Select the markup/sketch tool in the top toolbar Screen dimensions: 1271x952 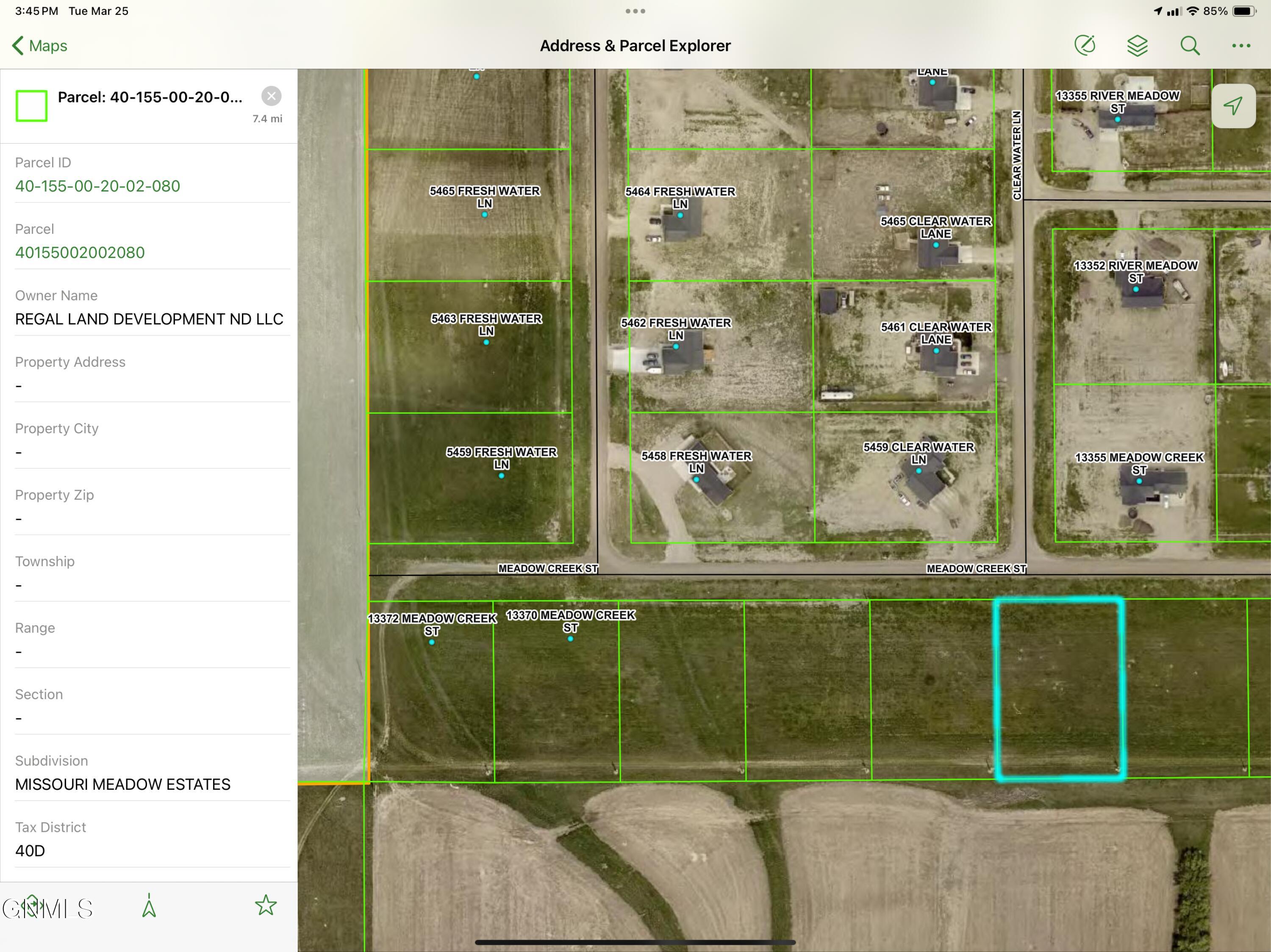click(1086, 45)
